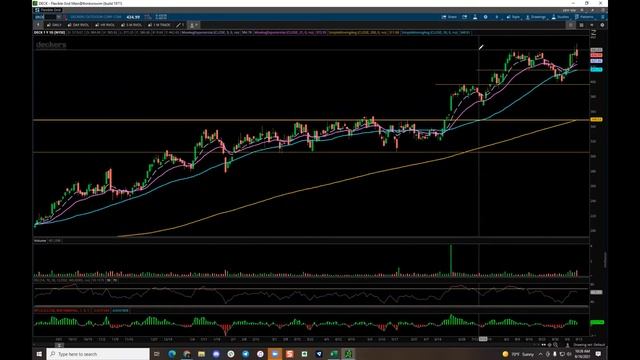Image resolution: width=640 pixels, height=360 pixels.
Task: Click the Drawing set: Default selector
Action: pos(589,345)
